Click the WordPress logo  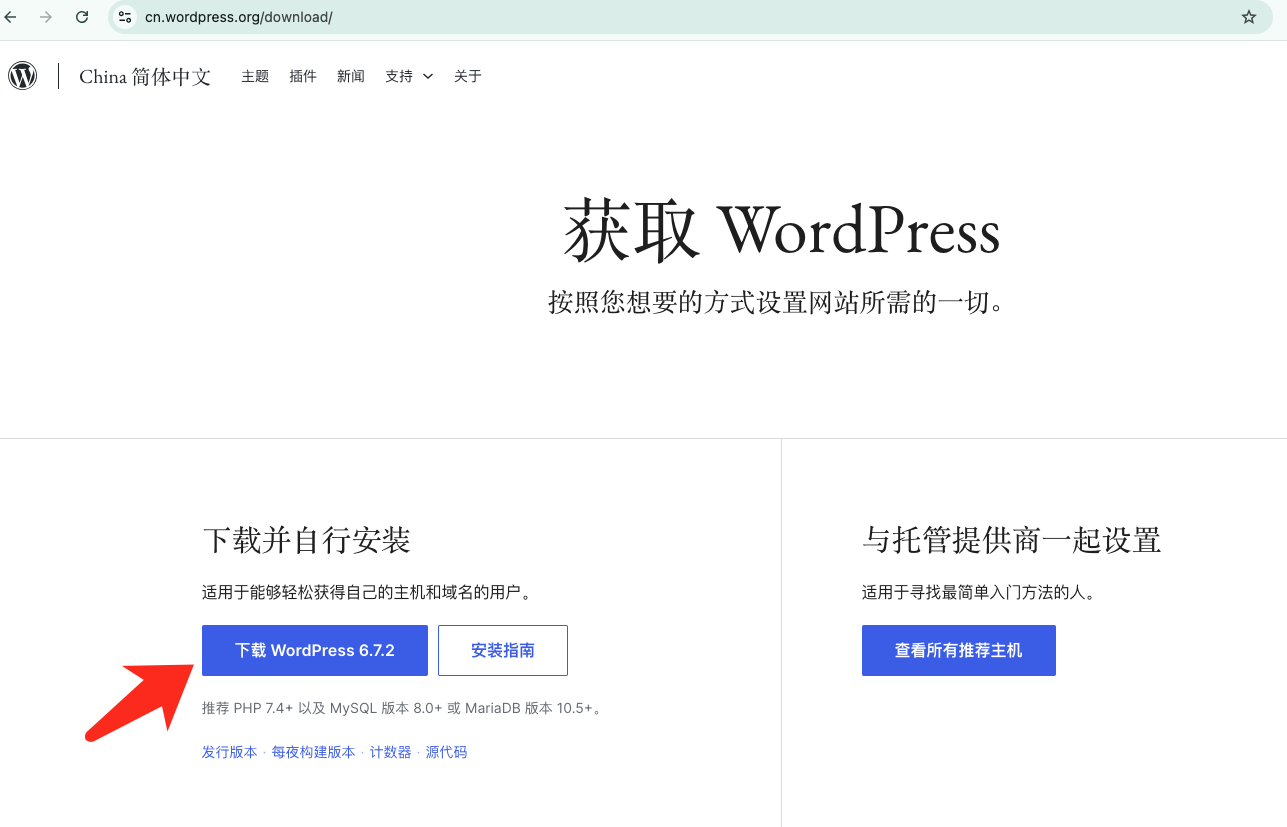pyautogui.click(x=23, y=76)
